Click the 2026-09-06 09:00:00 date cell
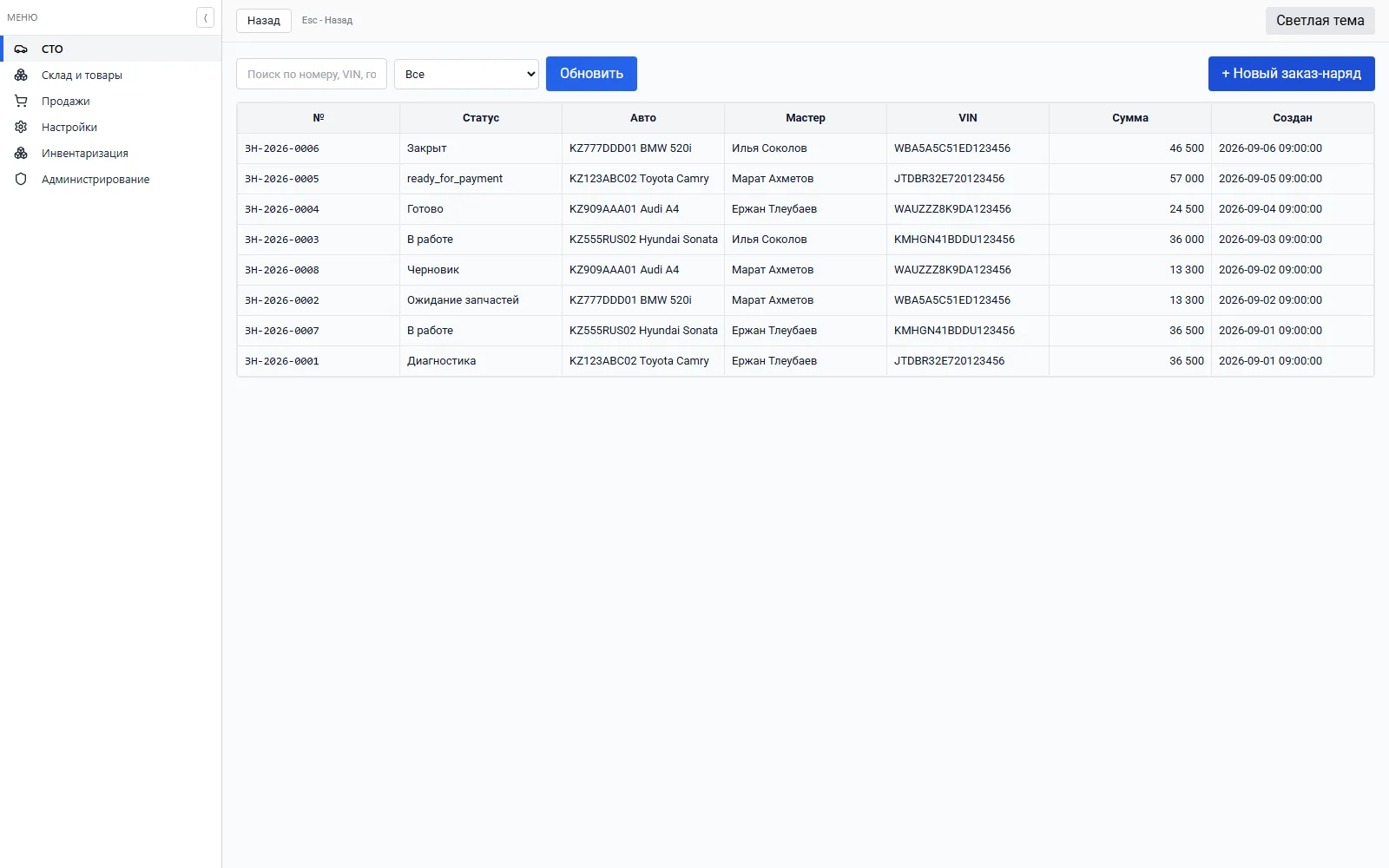 [1293, 148]
